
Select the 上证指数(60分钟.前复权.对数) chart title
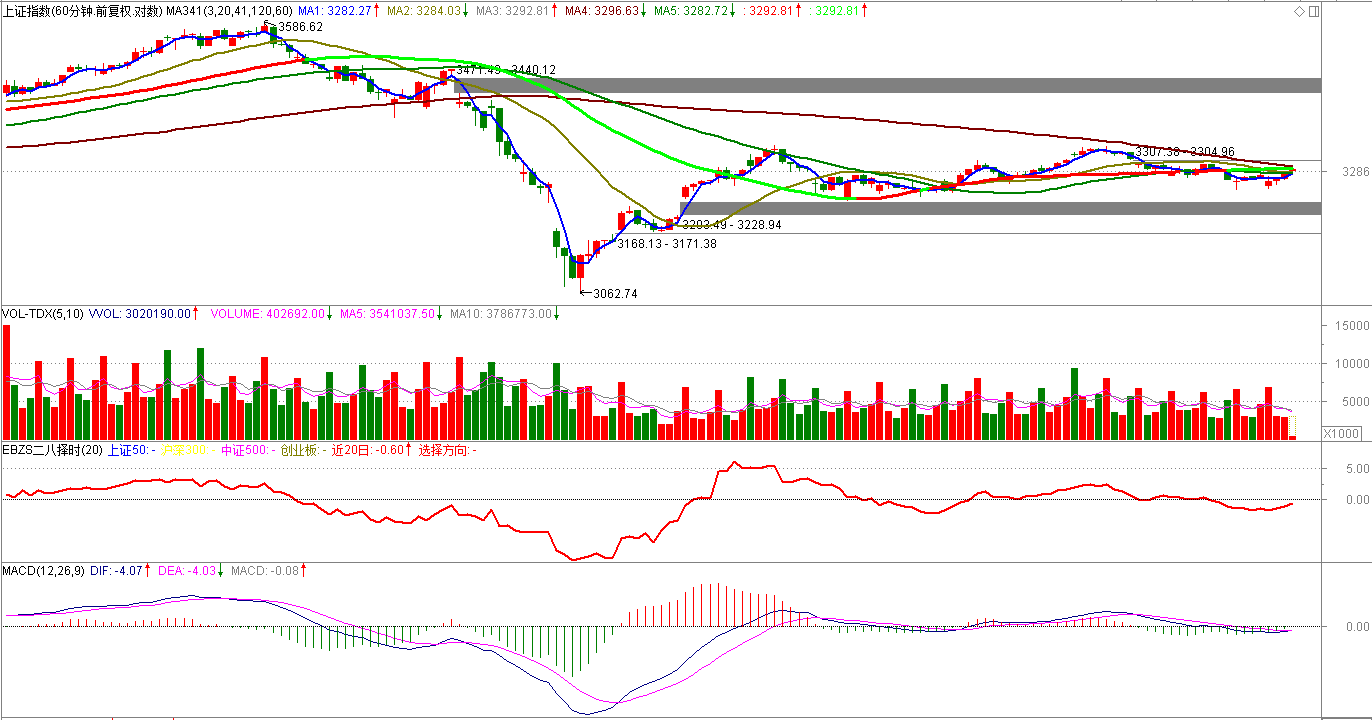click(83, 11)
